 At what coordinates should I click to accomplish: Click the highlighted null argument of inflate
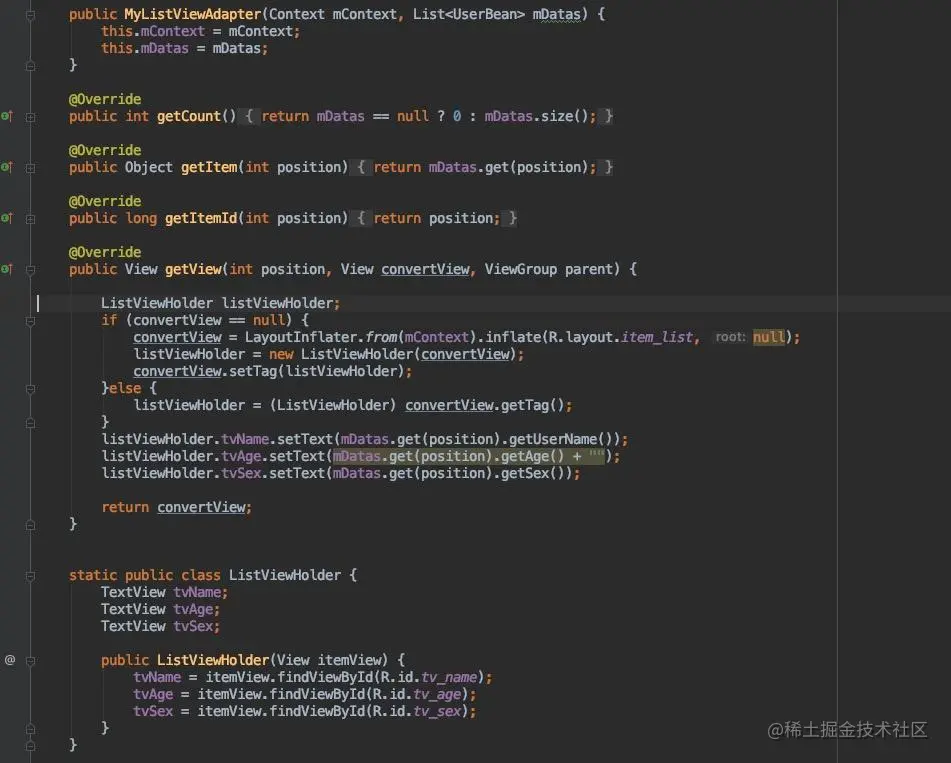[769, 337]
